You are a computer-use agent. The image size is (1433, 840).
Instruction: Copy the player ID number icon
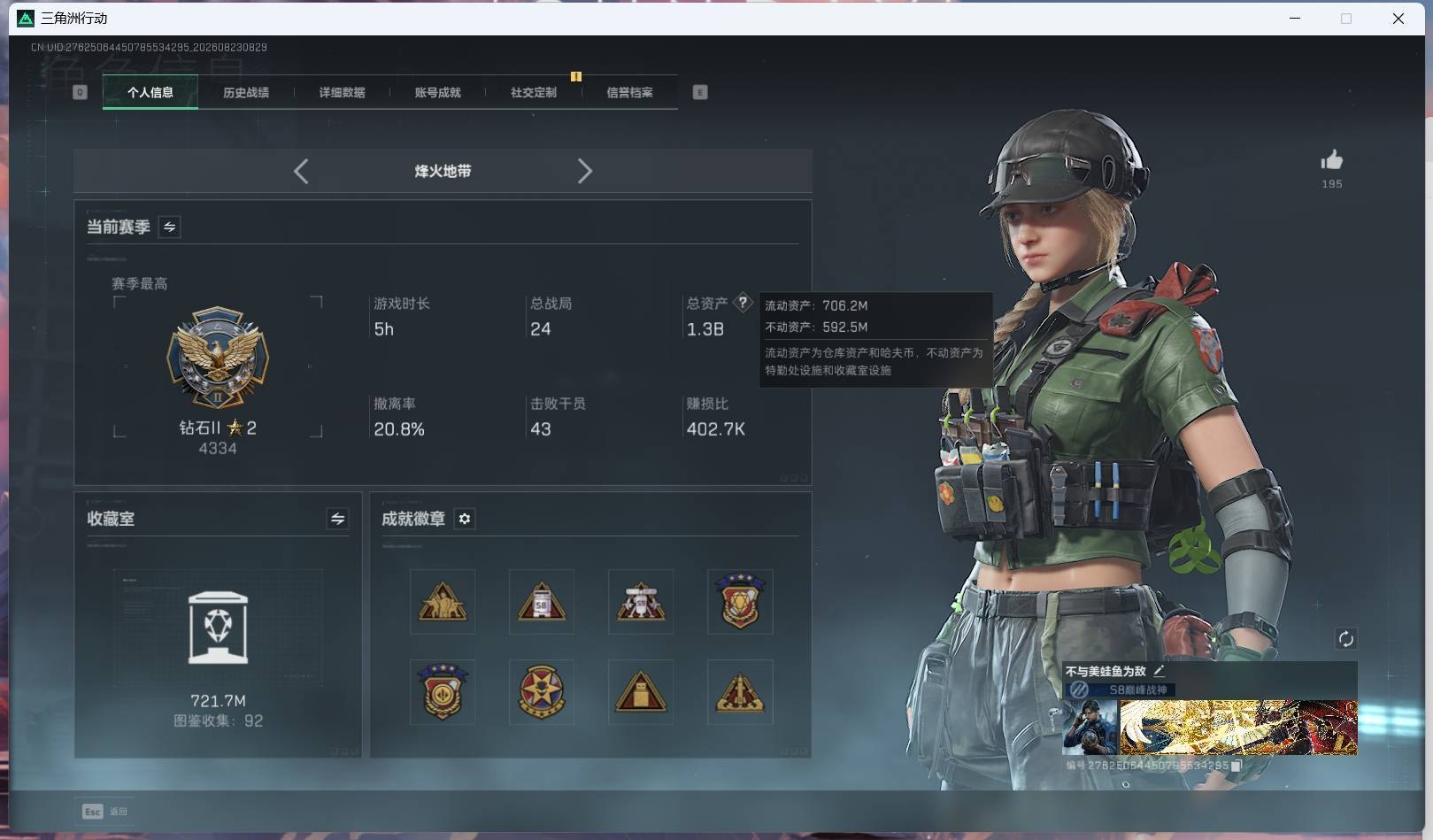[x=1237, y=765]
